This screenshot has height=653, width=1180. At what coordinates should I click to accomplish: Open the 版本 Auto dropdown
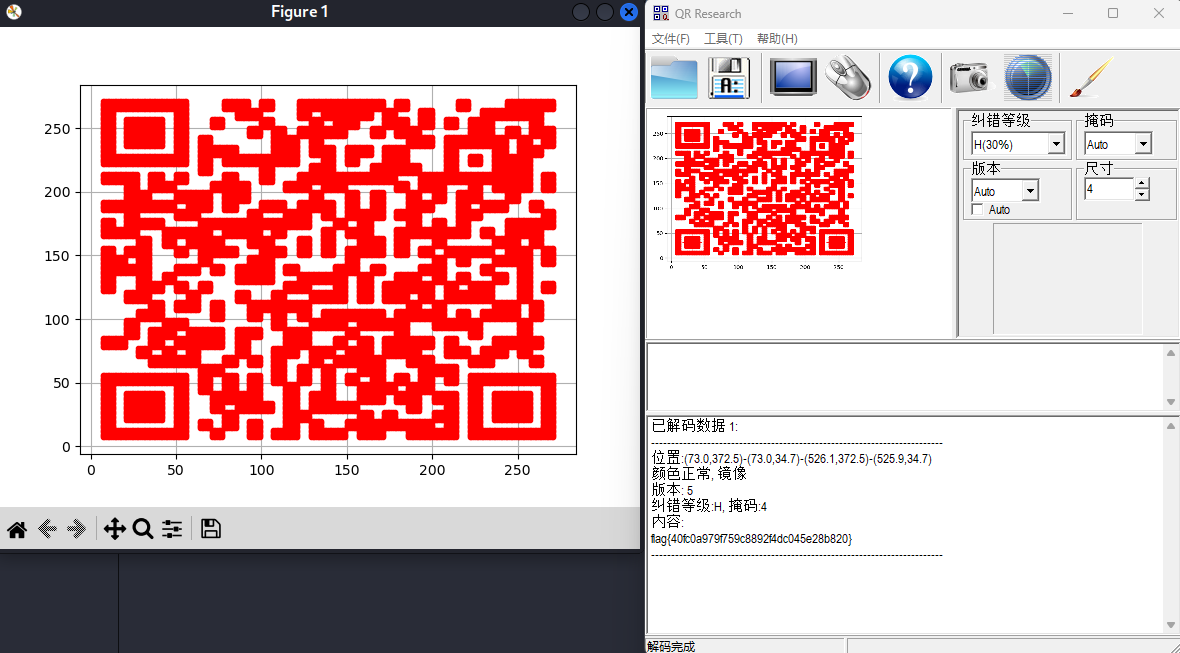coord(1030,191)
